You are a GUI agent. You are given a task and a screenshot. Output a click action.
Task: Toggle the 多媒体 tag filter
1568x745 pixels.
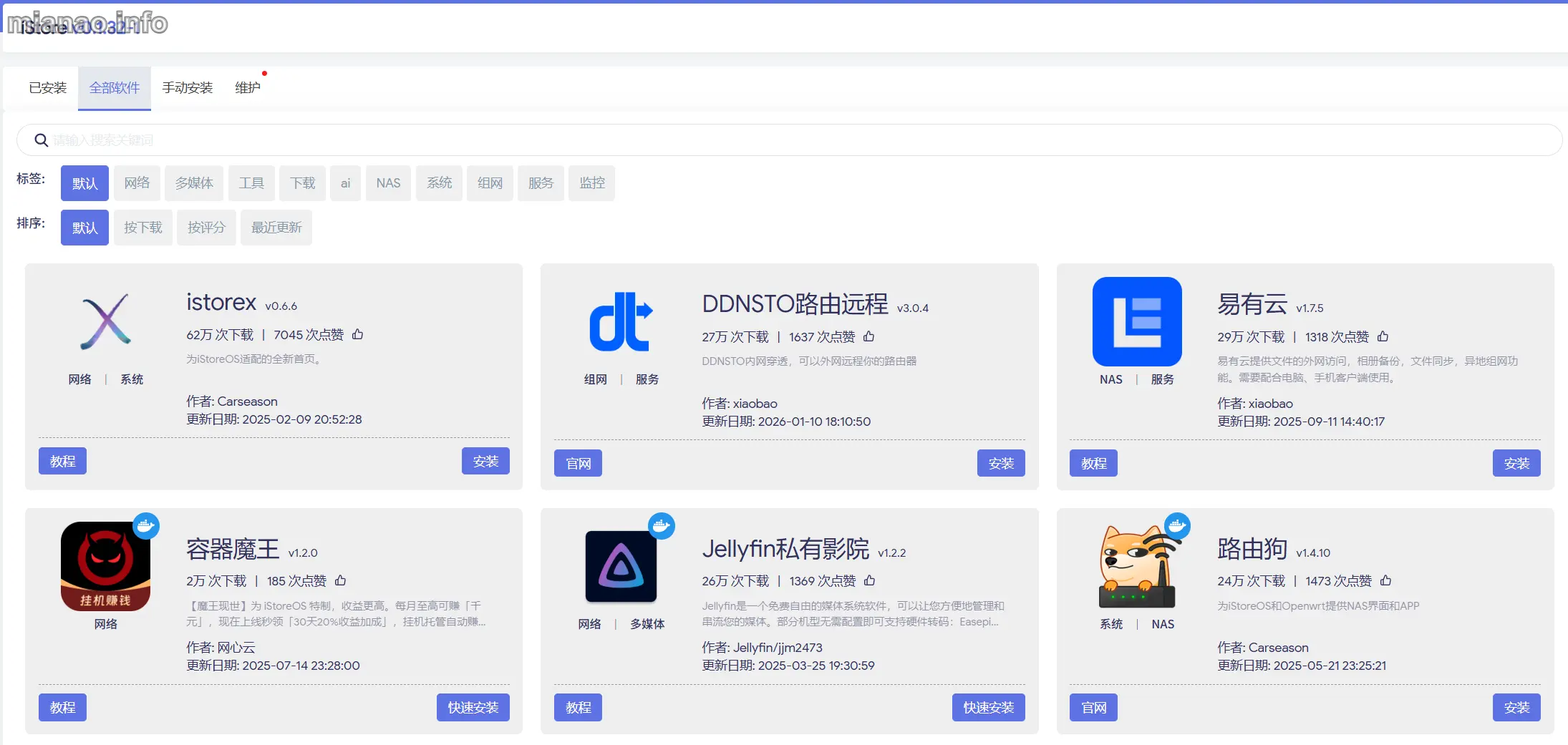pyautogui.click(x=194, y=183)
